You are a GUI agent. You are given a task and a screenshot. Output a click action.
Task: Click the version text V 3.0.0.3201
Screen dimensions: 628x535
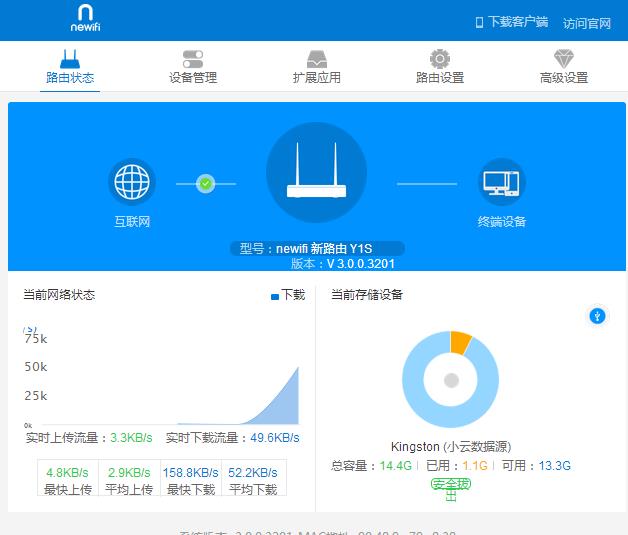pos(361,264)
